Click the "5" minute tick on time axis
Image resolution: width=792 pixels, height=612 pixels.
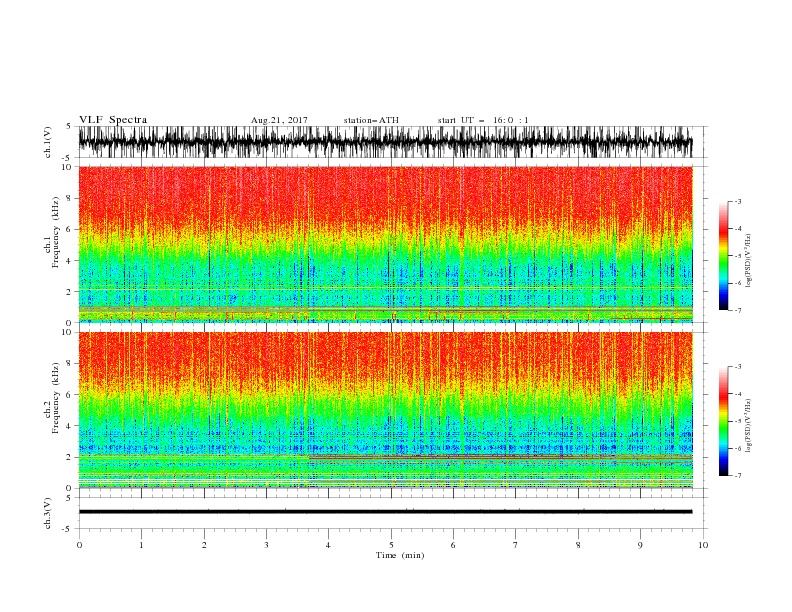click(391, 545)
